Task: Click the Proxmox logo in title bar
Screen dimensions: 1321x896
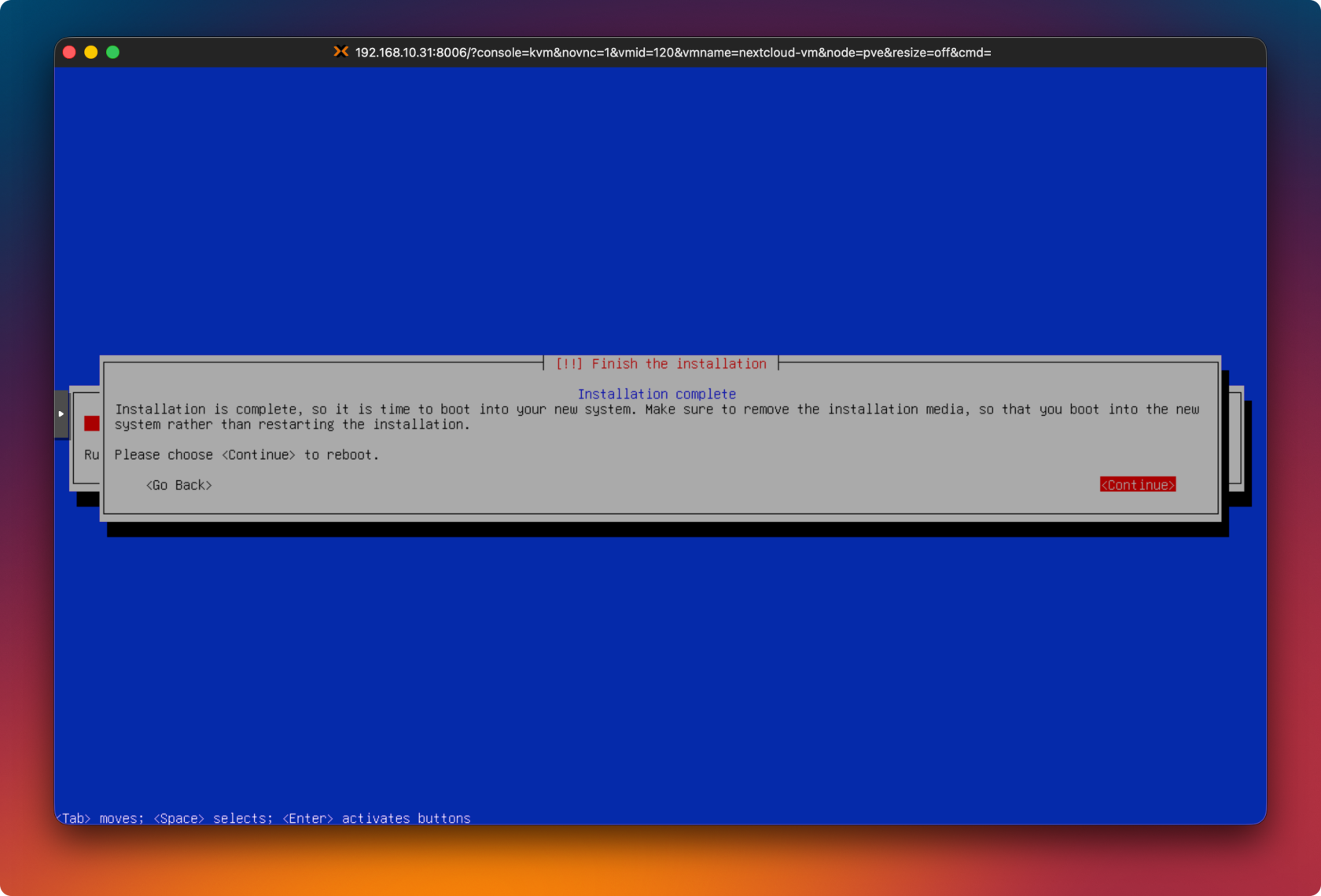Action: 340,52
